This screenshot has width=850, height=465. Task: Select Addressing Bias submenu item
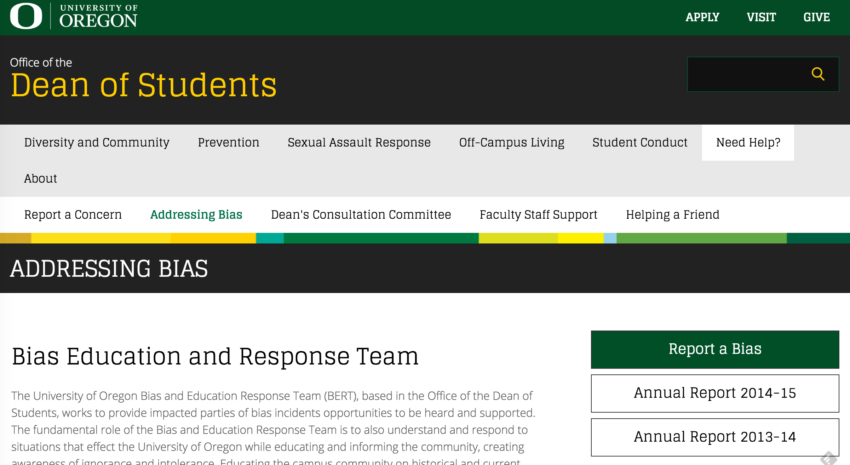click(x=196, y=215)
